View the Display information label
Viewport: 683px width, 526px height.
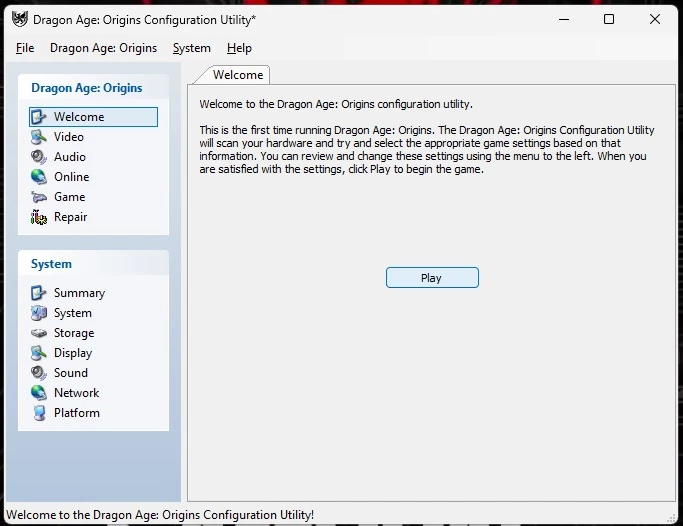pyautogui.click(x=73, y=353)
